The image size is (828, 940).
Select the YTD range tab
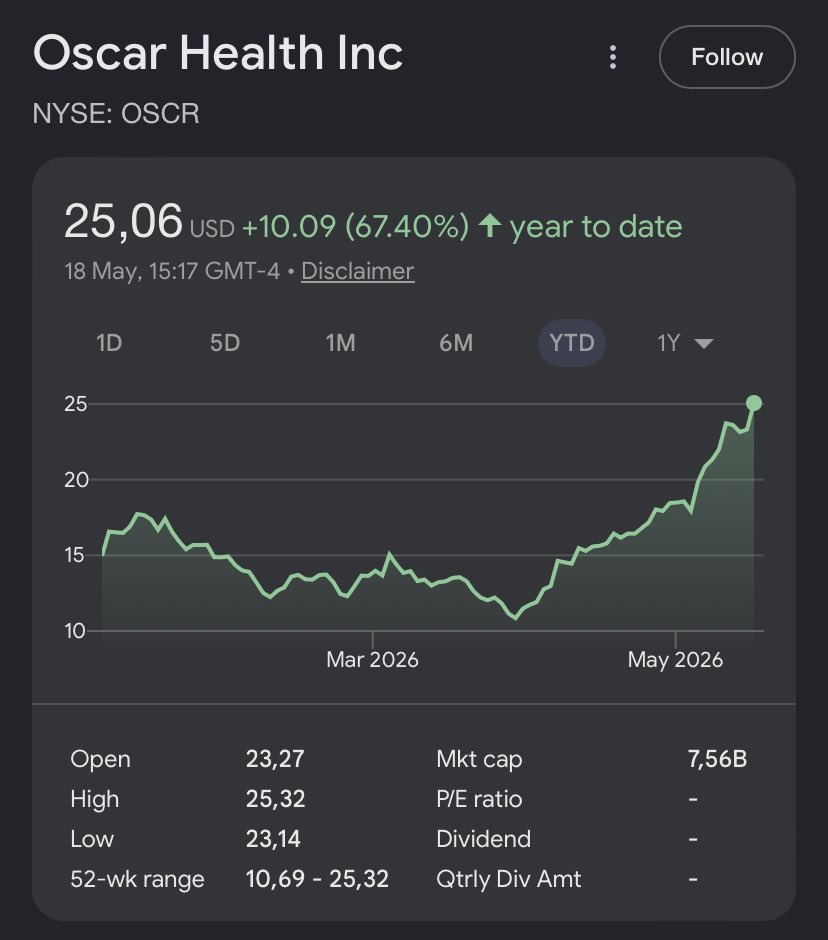pos(572,343)
